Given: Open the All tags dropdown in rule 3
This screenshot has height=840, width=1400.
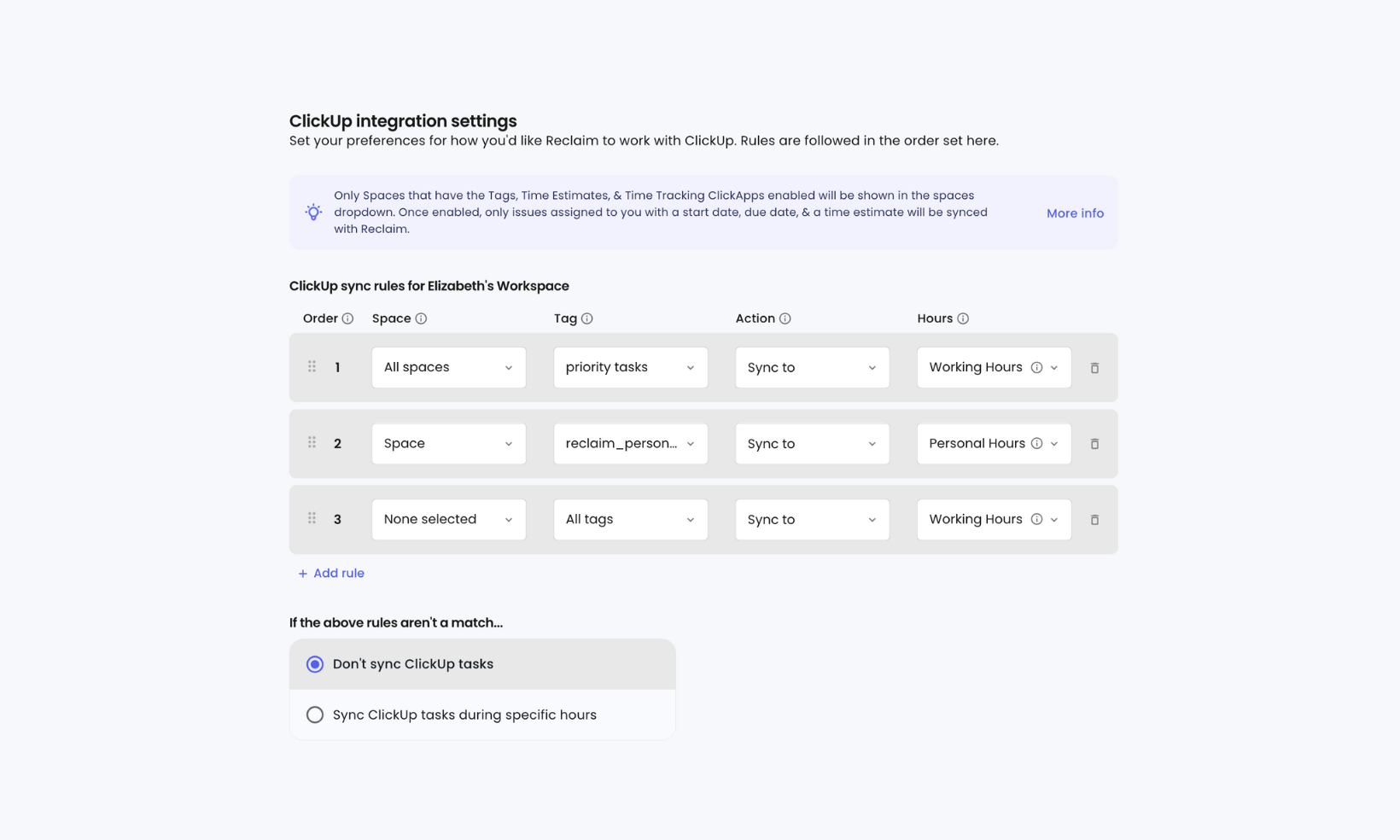Looking at the screenshot, I should tap(631, 519).
